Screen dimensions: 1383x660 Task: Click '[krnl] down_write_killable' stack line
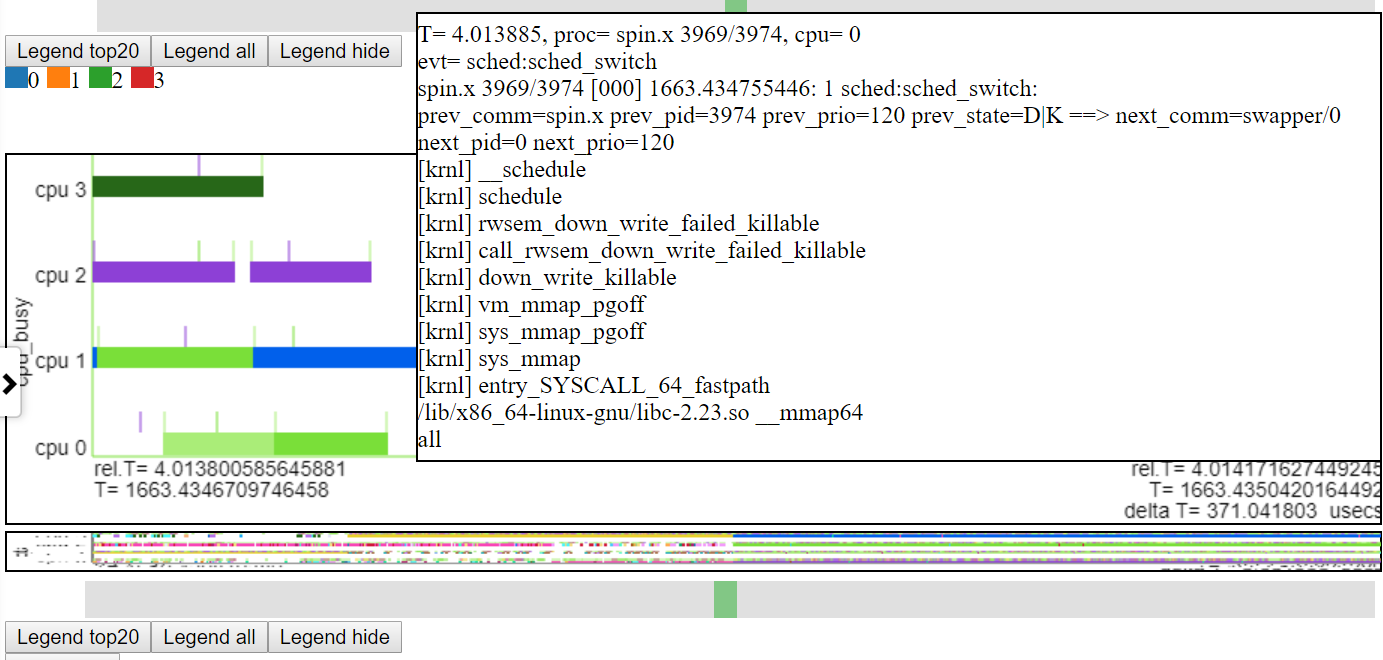coord(547,278)
